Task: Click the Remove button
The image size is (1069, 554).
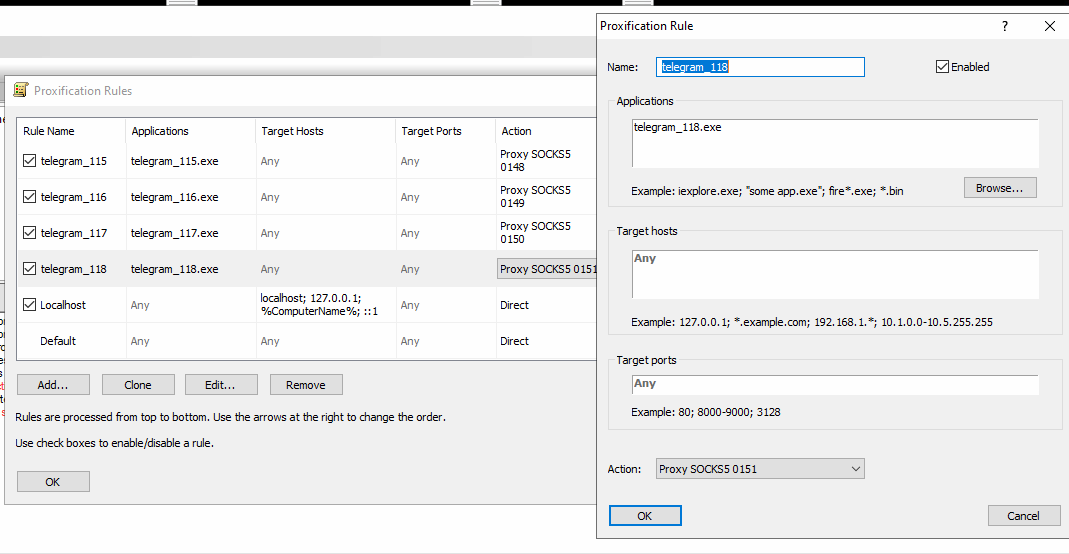Action: pyautogui.click(x=306, y=385)
